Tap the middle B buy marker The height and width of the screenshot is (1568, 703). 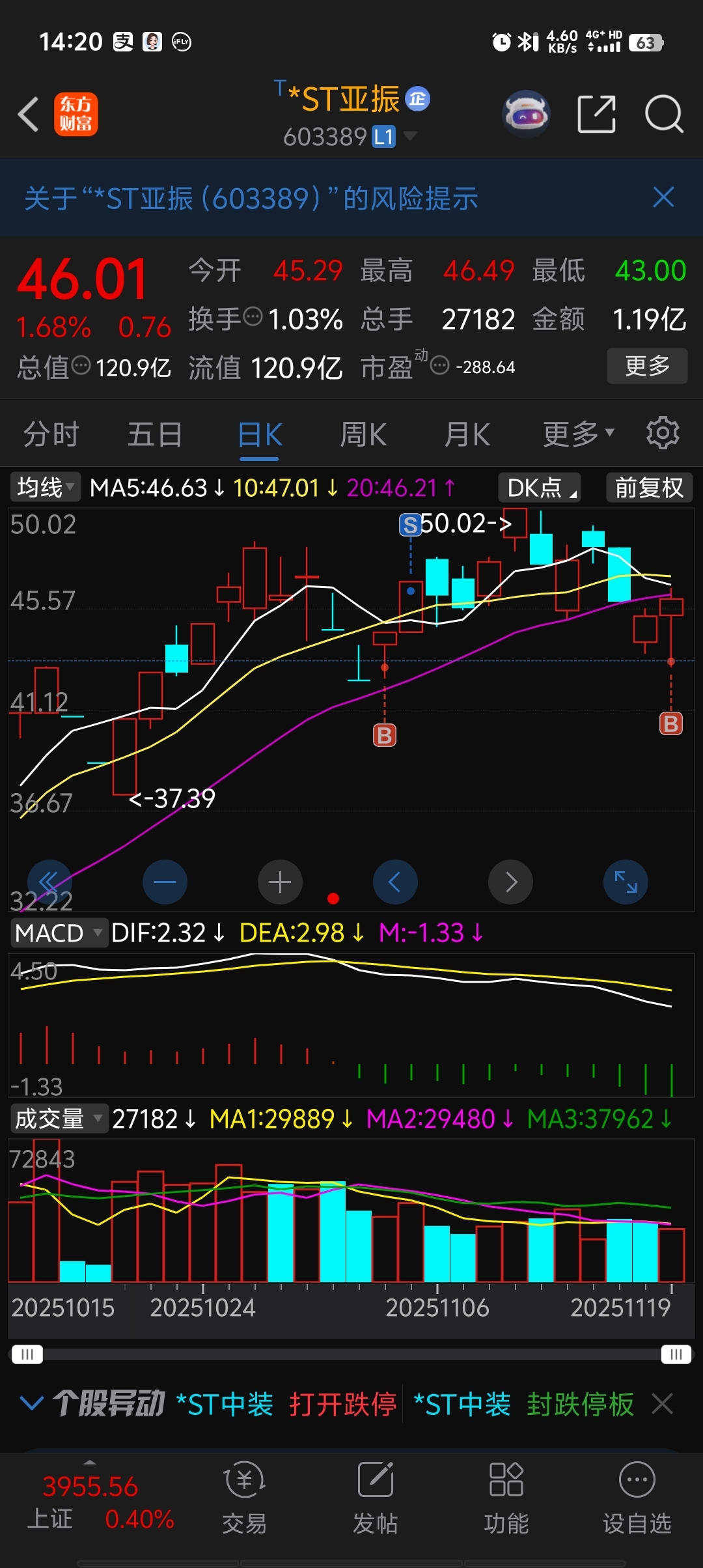[x=385, y=735]
